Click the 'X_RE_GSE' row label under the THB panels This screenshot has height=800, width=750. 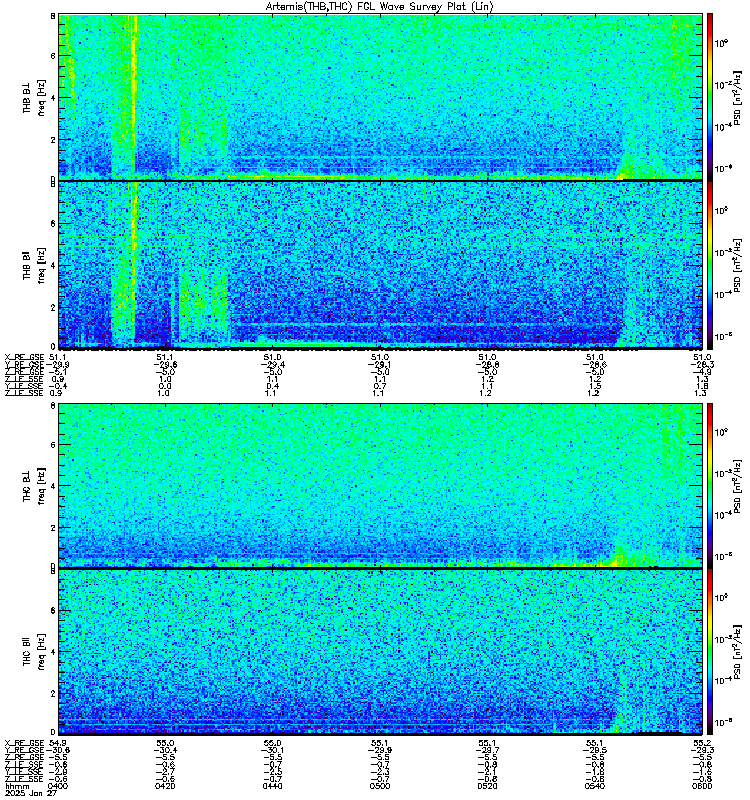24,357
